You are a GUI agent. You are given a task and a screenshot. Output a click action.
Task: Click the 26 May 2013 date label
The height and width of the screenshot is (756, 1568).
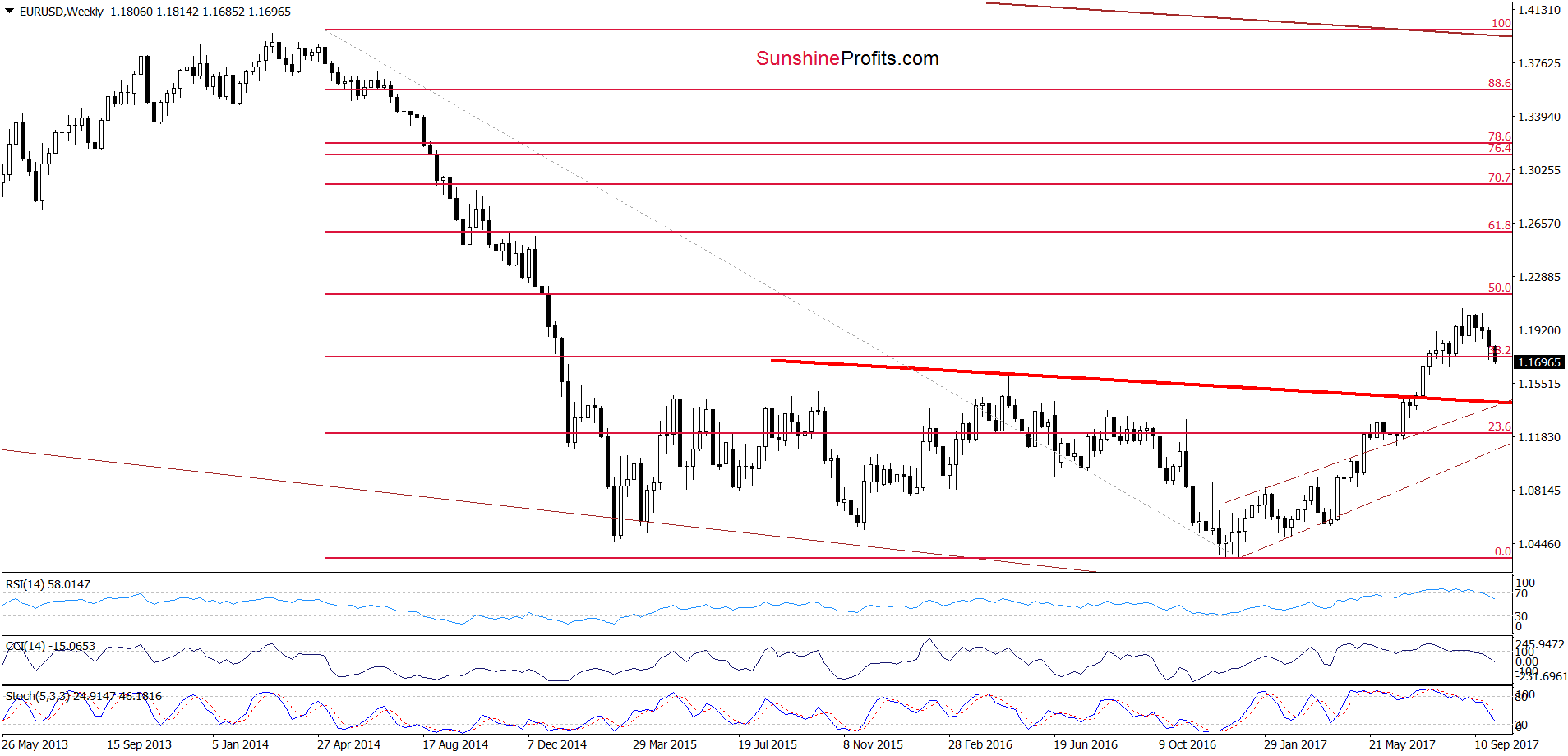click(35, 744)
